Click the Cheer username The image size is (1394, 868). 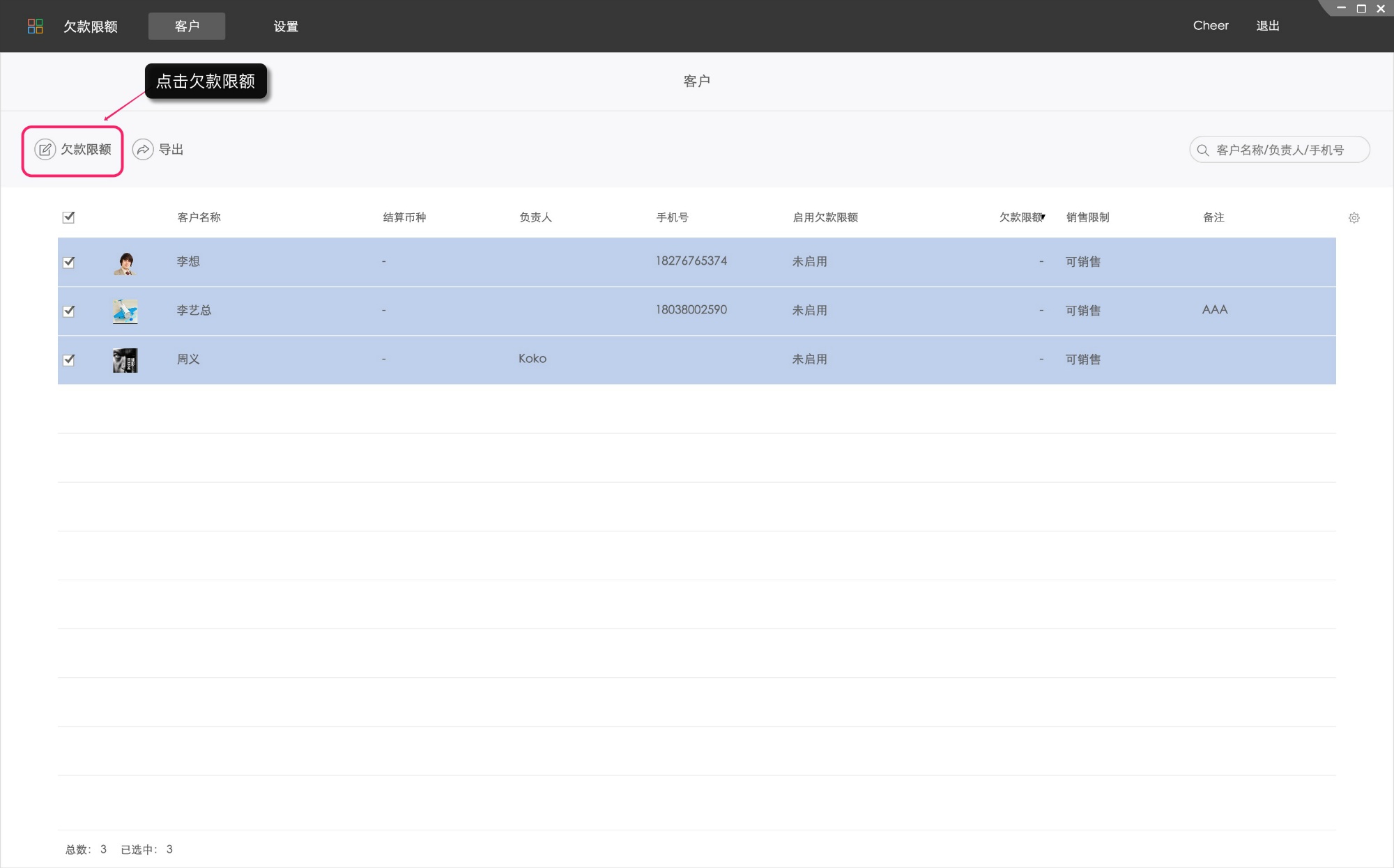1211,26
